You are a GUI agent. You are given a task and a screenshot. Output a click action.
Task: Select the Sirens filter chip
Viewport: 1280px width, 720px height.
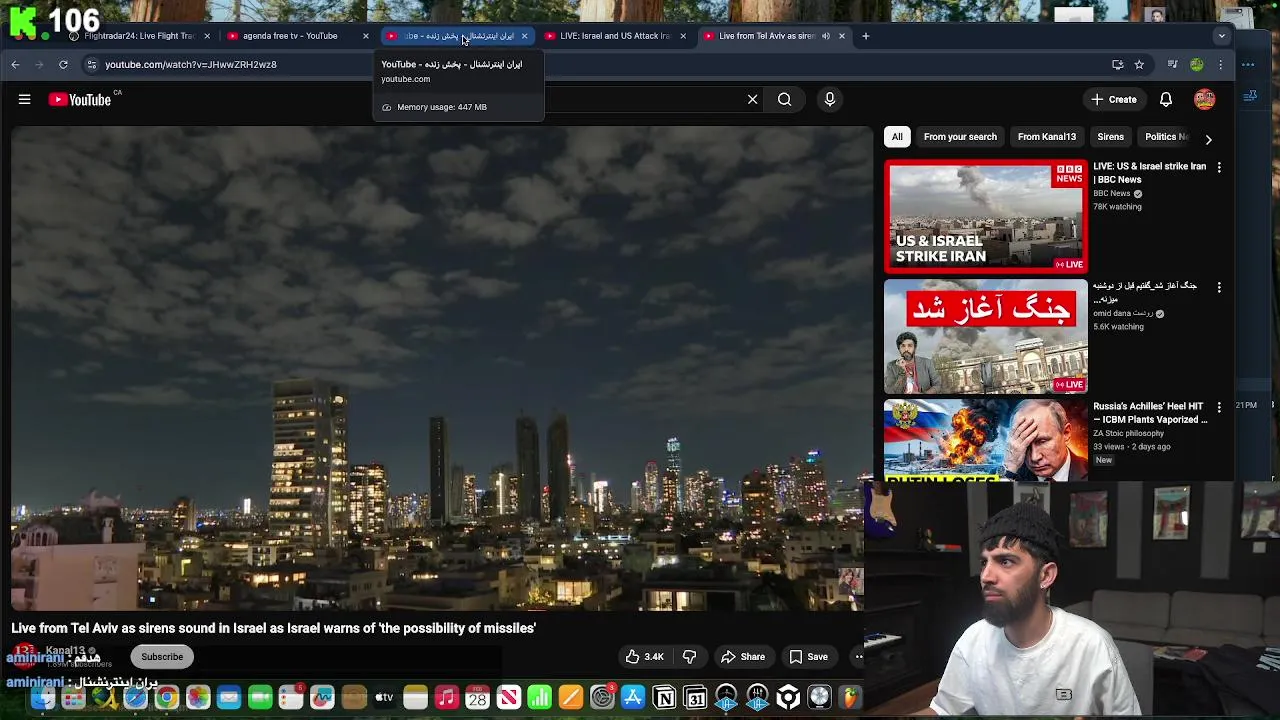tap(1110, 137)
